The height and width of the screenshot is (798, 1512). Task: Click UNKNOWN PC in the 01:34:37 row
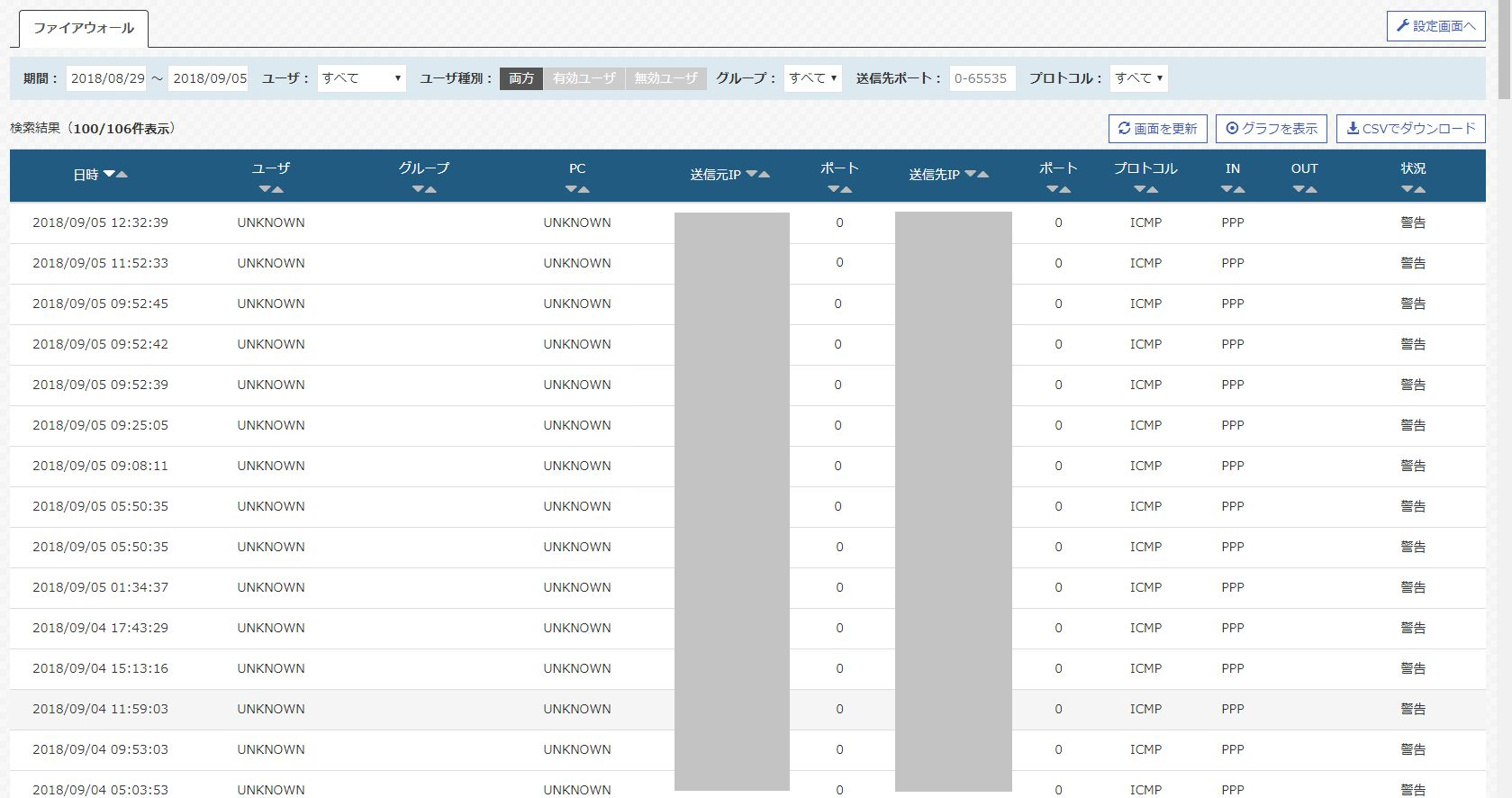[x=577, y=587]
